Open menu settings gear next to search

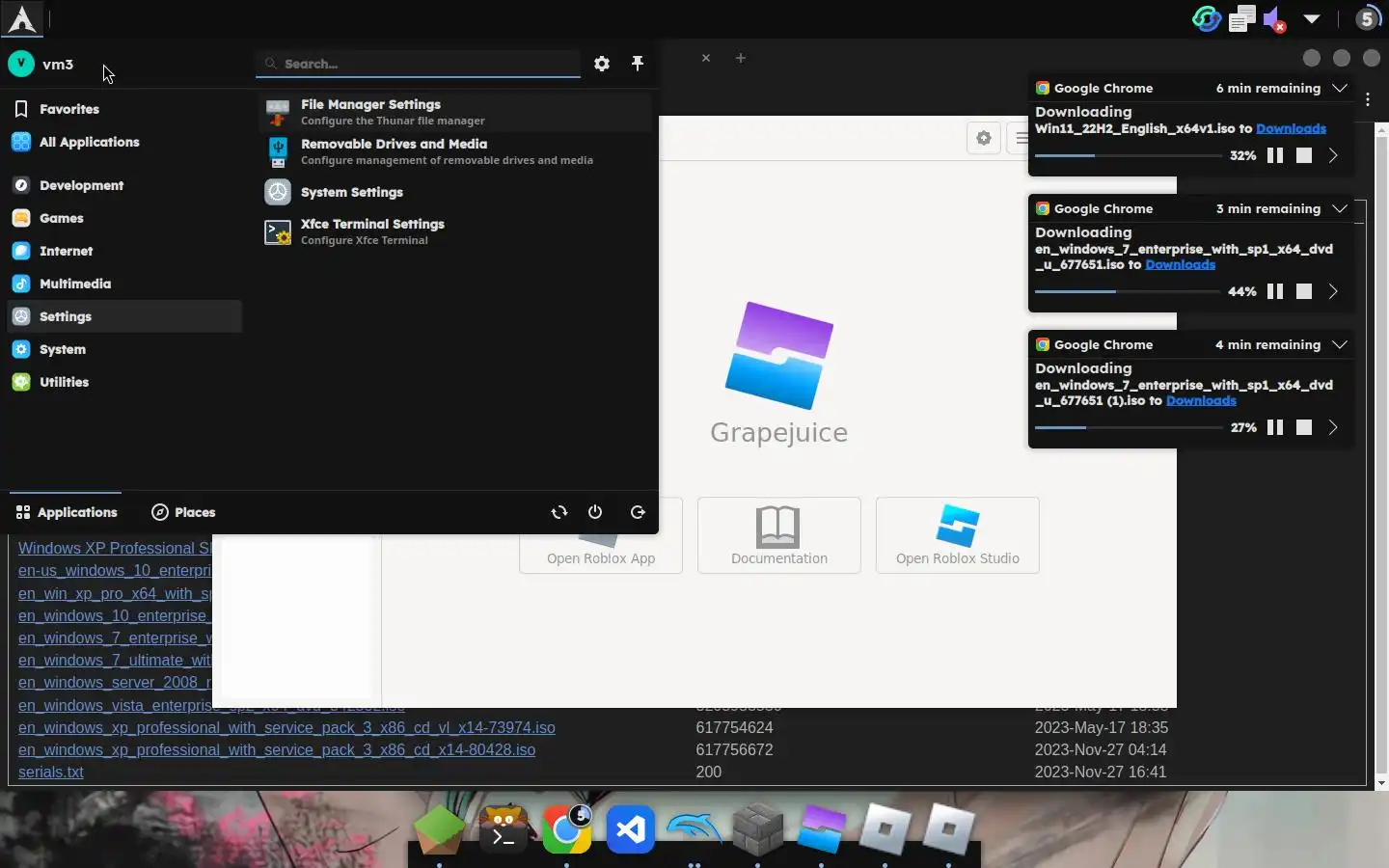(x=602, y=64)
